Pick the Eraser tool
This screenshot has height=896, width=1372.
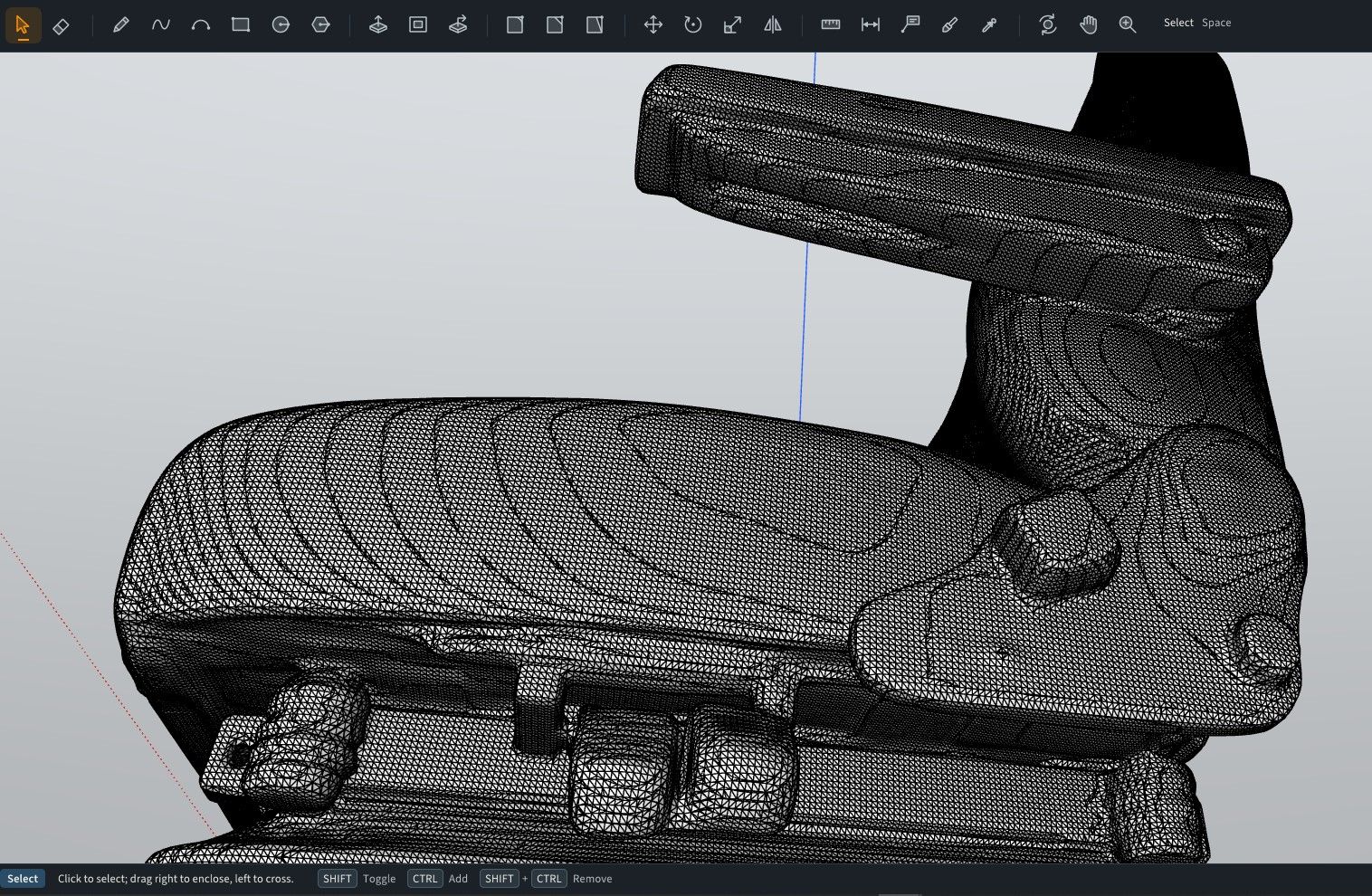click(x=62, y=25)
